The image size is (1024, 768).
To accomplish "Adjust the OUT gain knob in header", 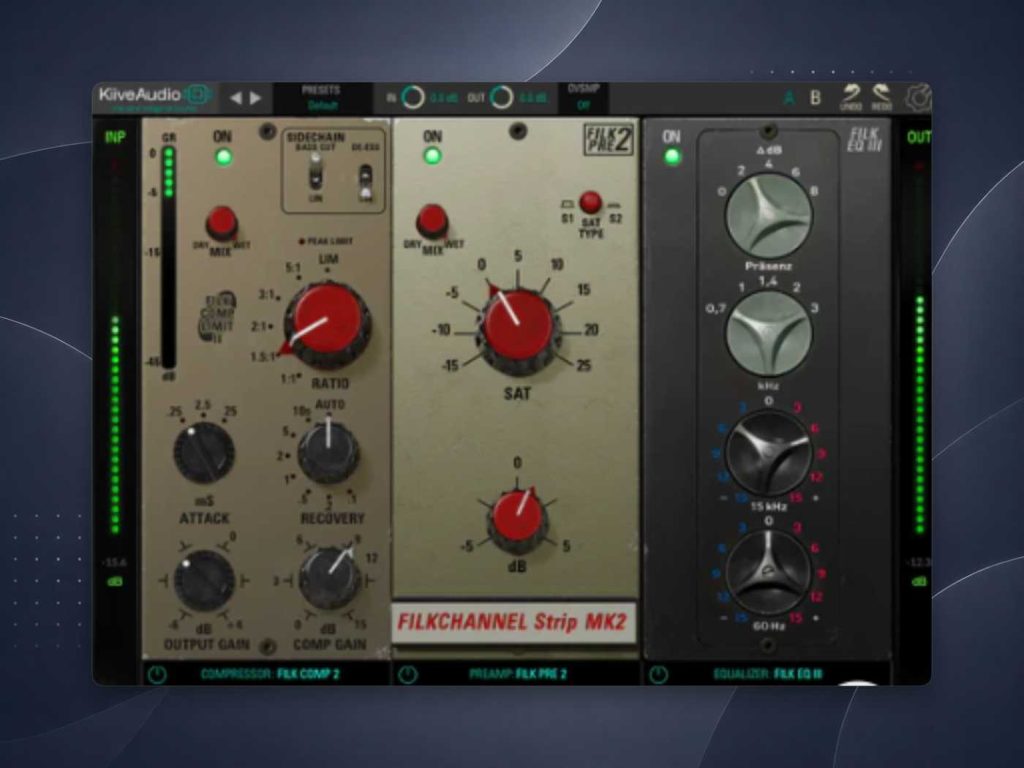I will pyautogui.click(x=501, y=98).
